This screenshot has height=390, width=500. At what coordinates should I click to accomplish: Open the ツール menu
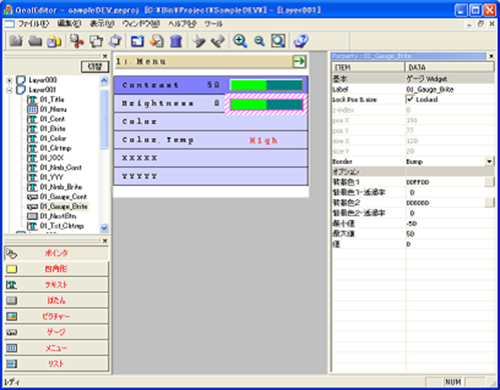[x=213, y=24]
